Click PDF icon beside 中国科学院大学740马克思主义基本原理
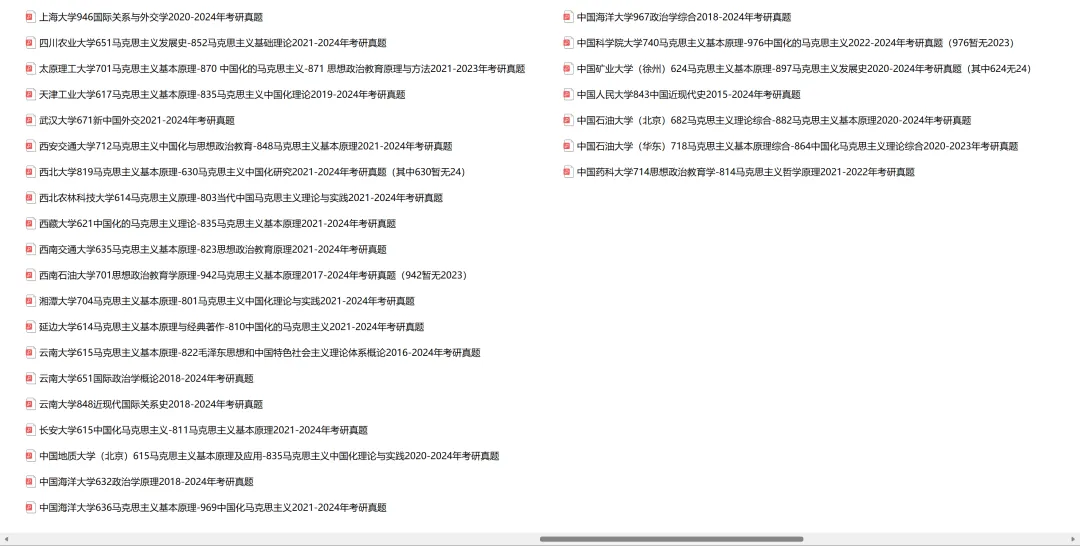Image resolution: width=1080 pixels, height=546 pixels. pos(568,43)
